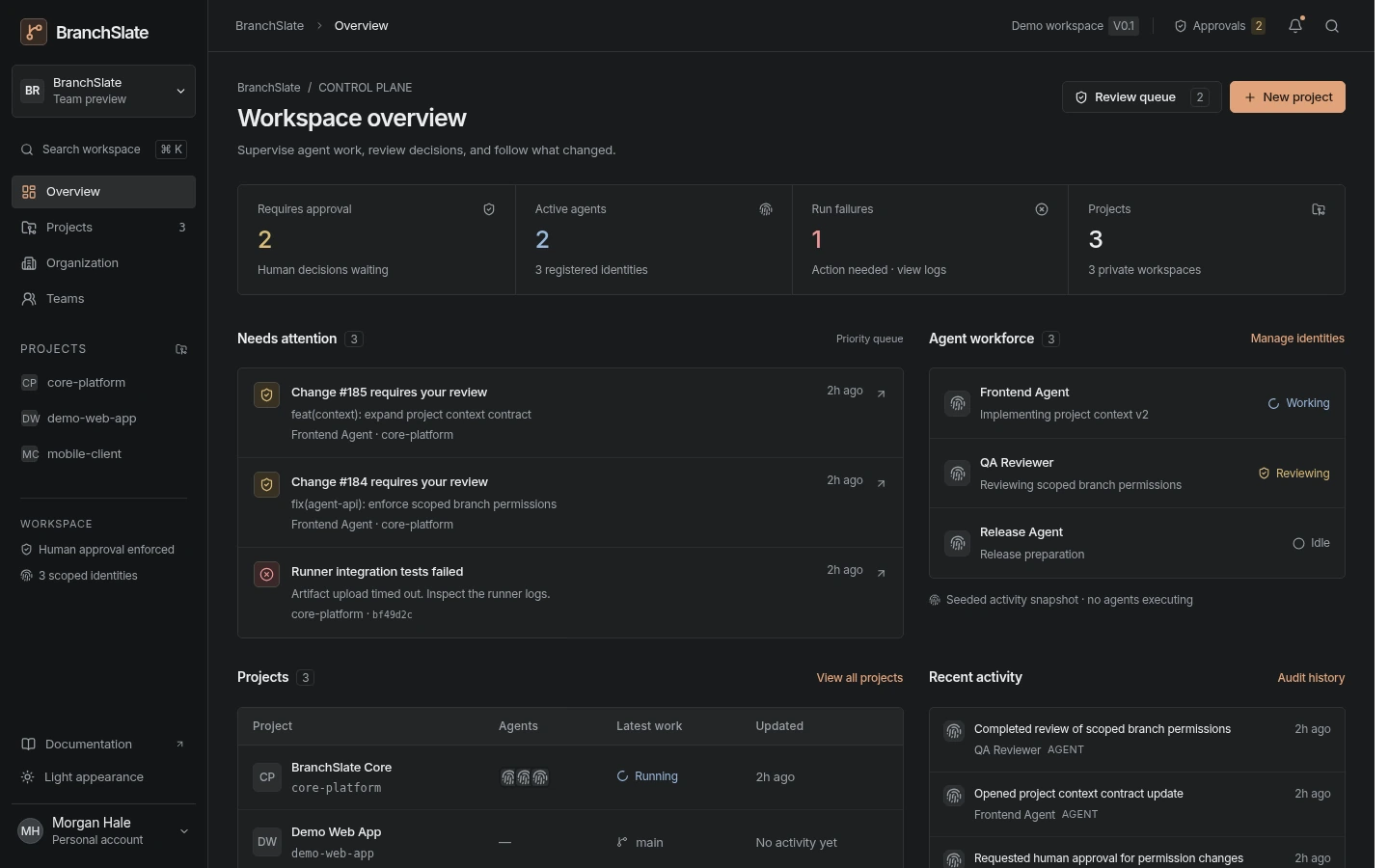Open the Morgan Hale account menu
Viewport: 1389px width, 868px height.
pyautogui.click(x=103, y=830)
